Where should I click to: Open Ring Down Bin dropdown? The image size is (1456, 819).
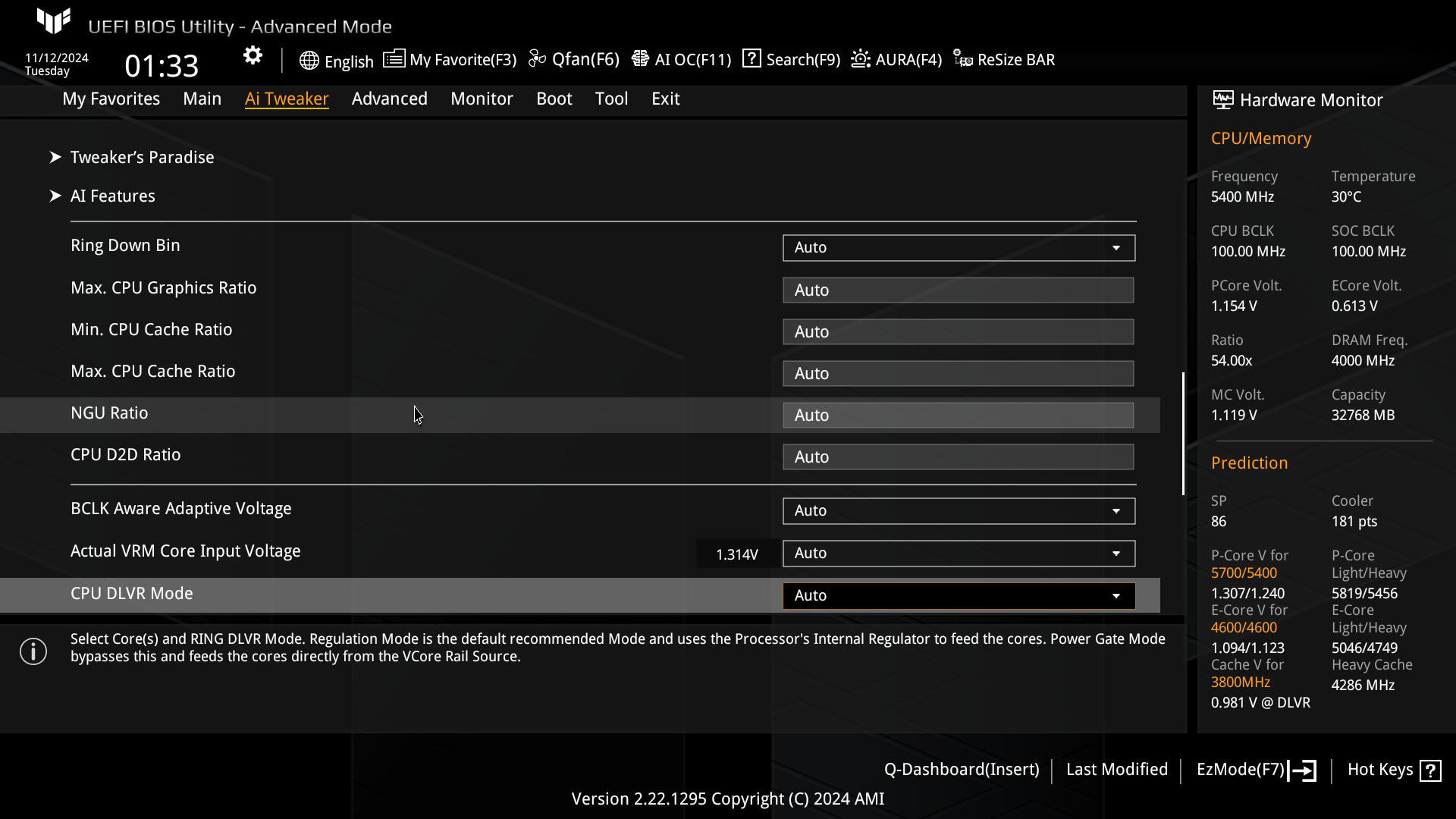click(959, 248)
